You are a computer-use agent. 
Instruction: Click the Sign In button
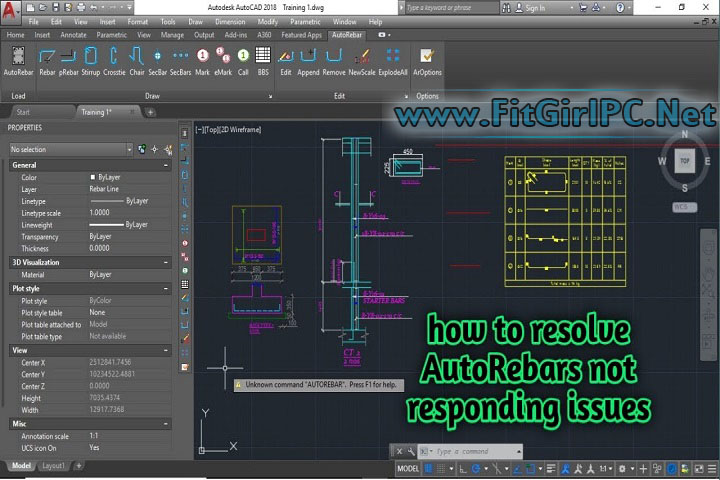tap(535, 8)
